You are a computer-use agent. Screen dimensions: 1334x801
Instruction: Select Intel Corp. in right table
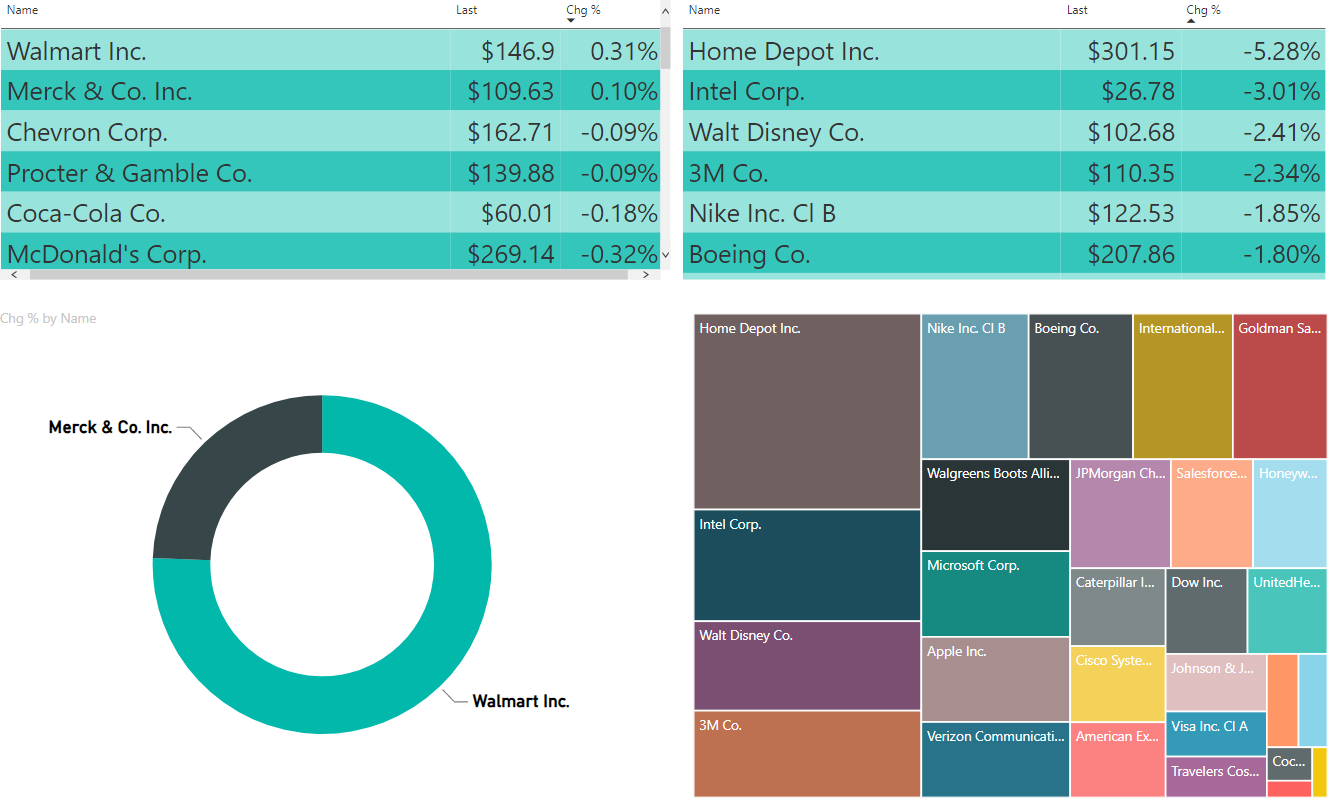point(747,92)
